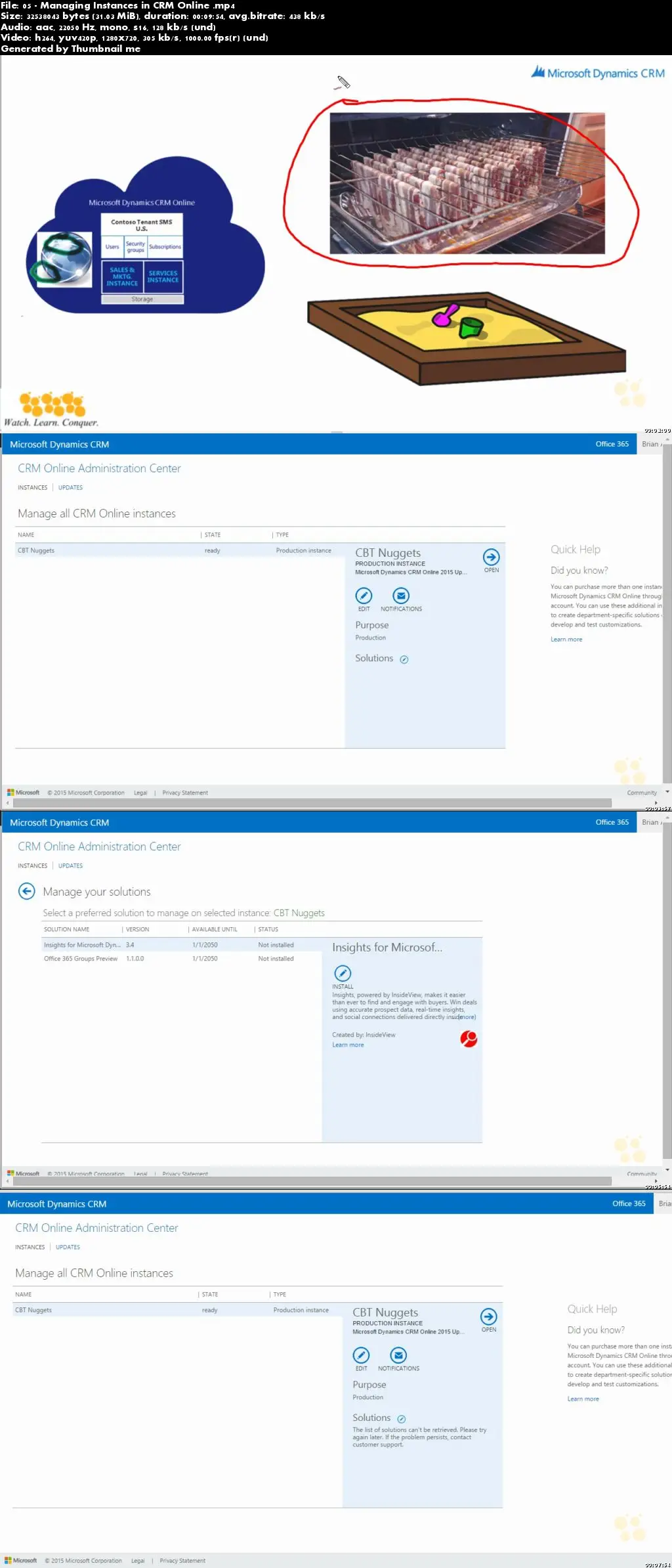Click the Solutions edit pencil in second frame

tap(404, 659)
